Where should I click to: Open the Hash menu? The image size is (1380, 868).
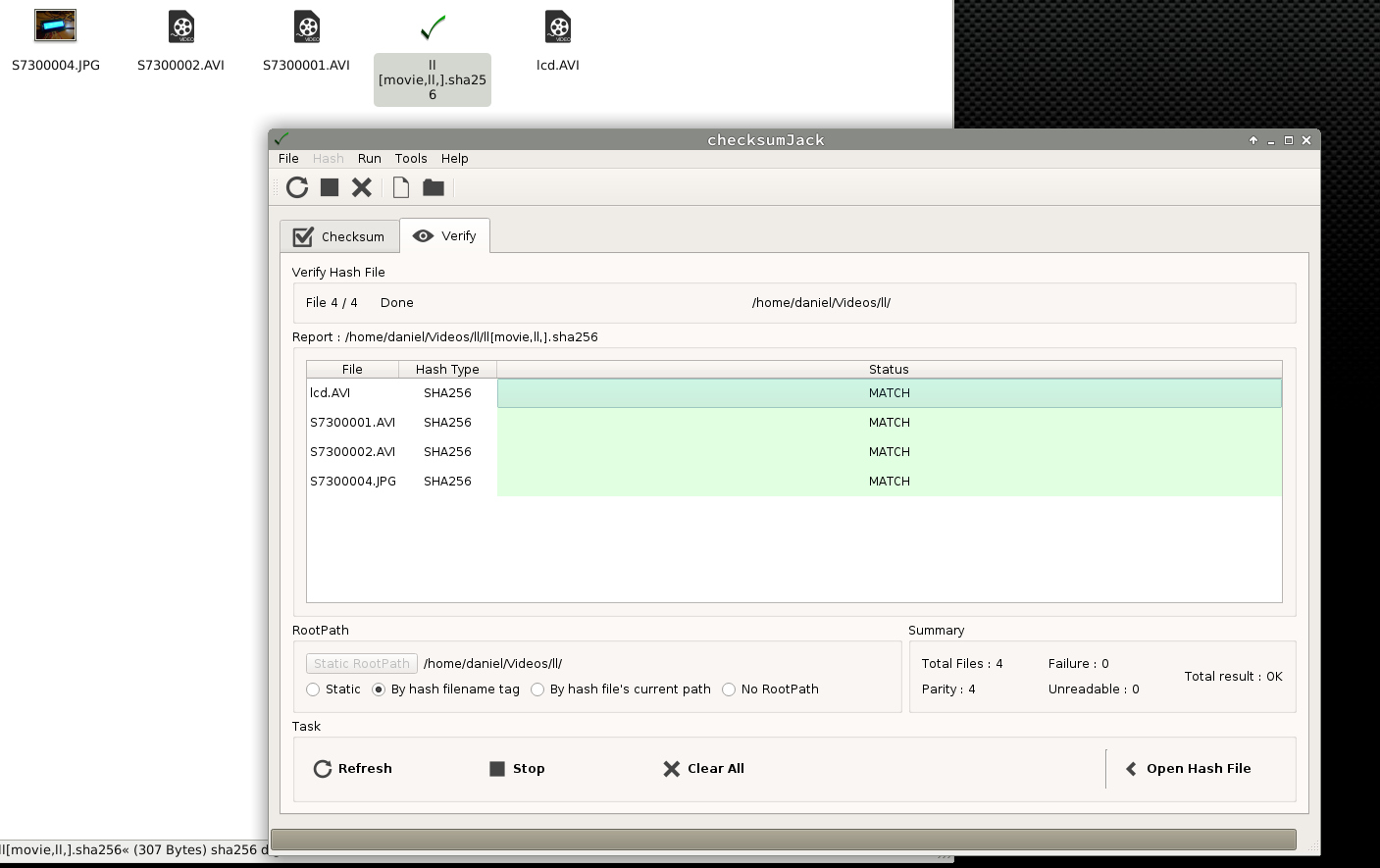point(329,158)
